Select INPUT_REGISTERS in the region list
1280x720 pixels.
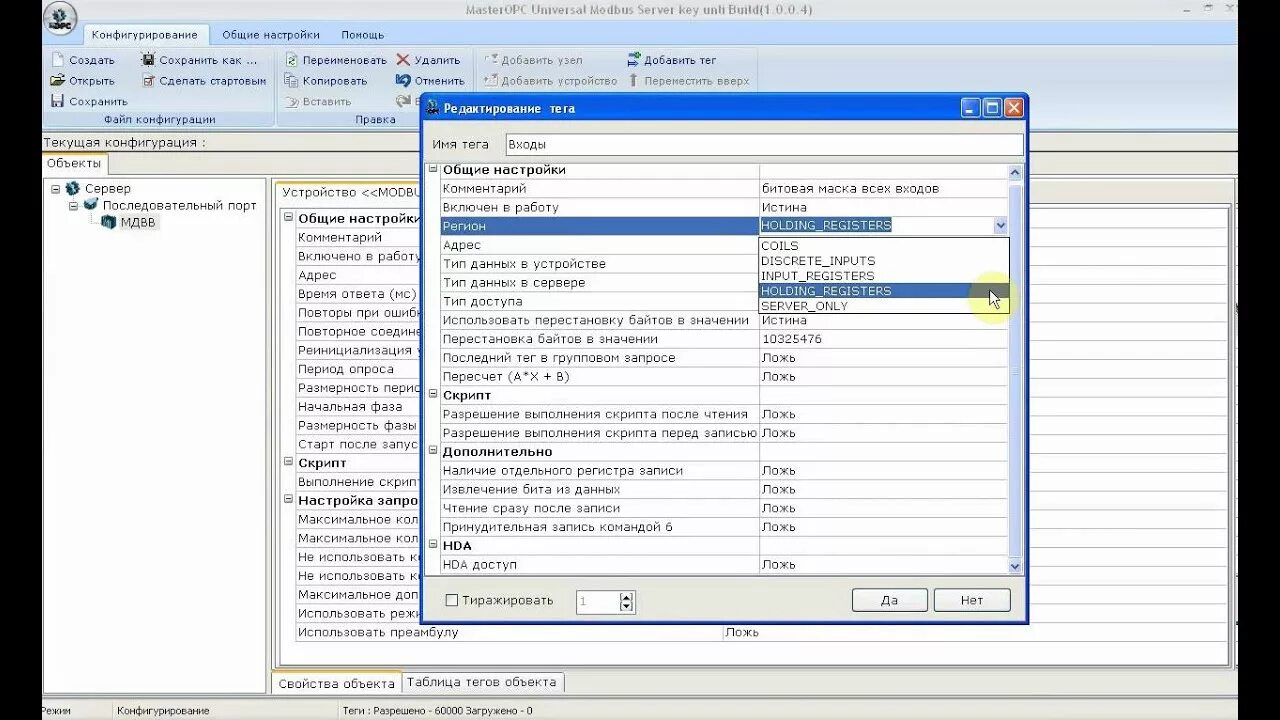[x=884, y=276]
